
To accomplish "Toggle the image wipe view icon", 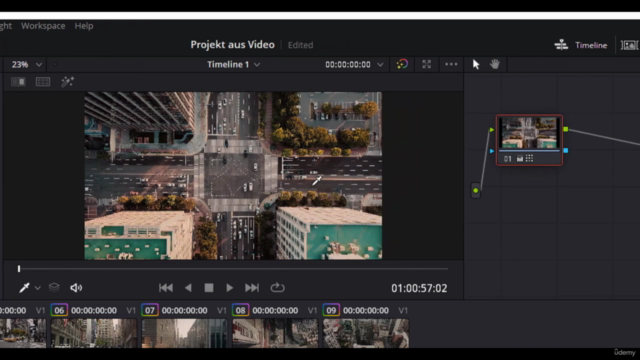I will pyautogui.click(x=18, y=82).
